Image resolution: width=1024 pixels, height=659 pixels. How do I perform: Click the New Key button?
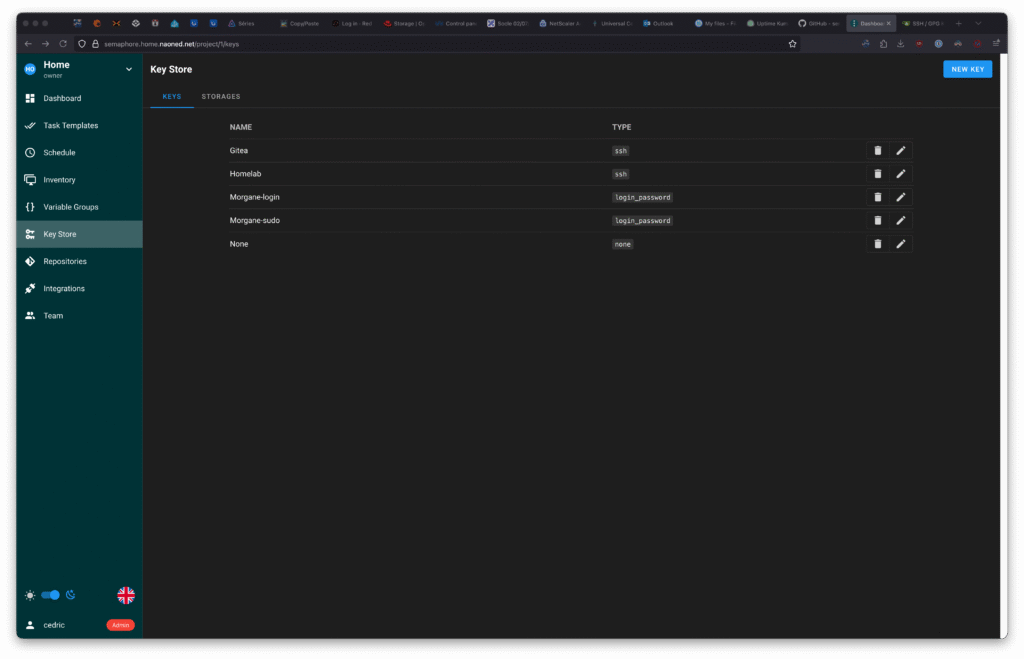967,69
